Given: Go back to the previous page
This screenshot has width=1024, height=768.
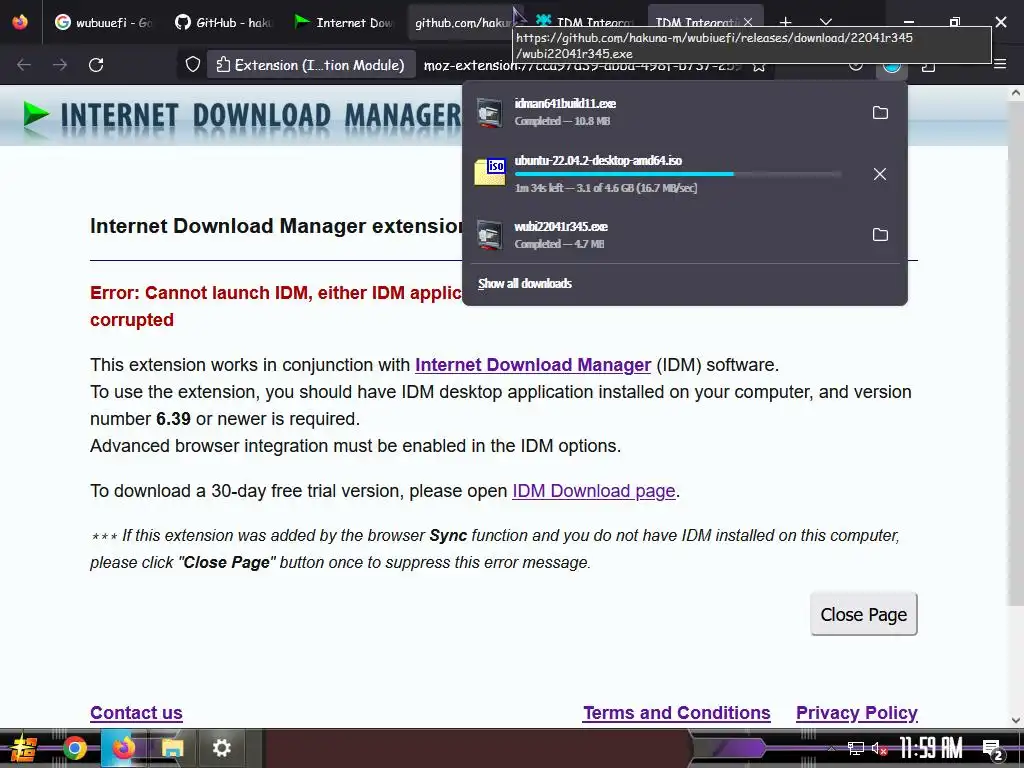Looking at the screenshot, I should 24,65.
